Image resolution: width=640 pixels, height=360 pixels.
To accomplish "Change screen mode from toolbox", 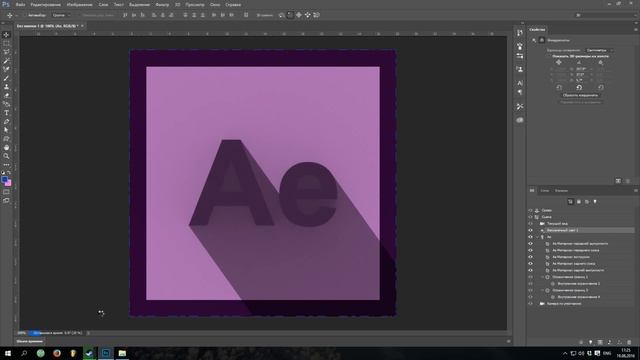I will pos(6,200).
